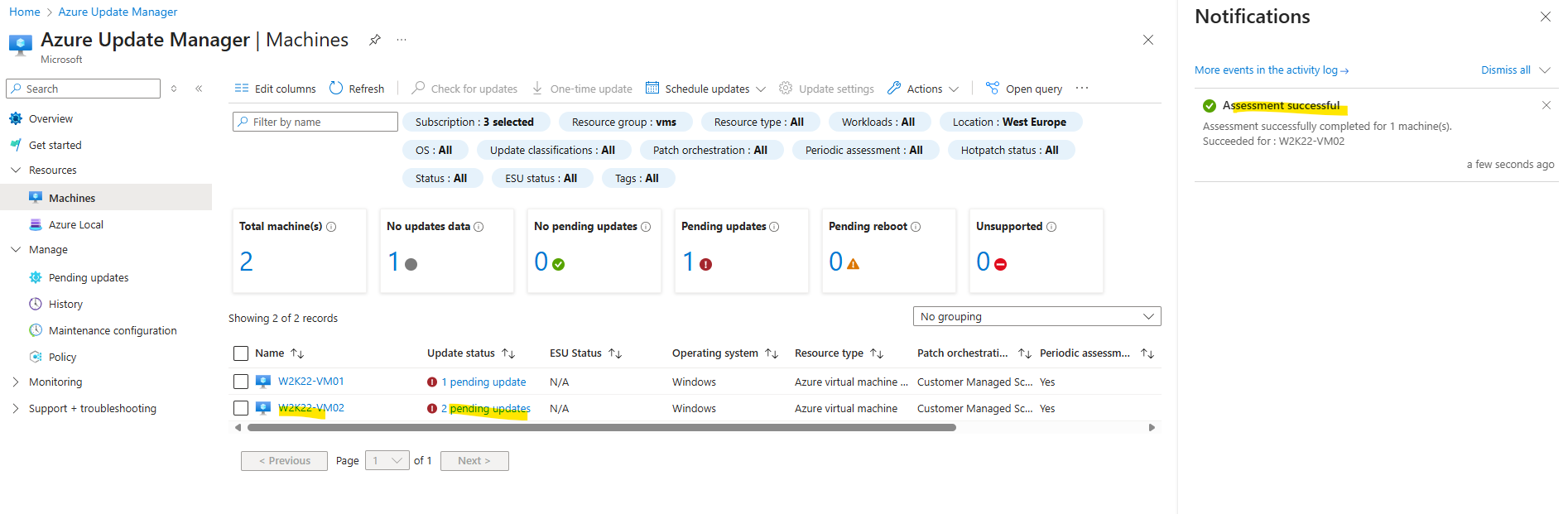This screenshot has height=514, width=1568.
Task: Open the ellipsis menu beside the page title
Action: [x=402, y=40]
